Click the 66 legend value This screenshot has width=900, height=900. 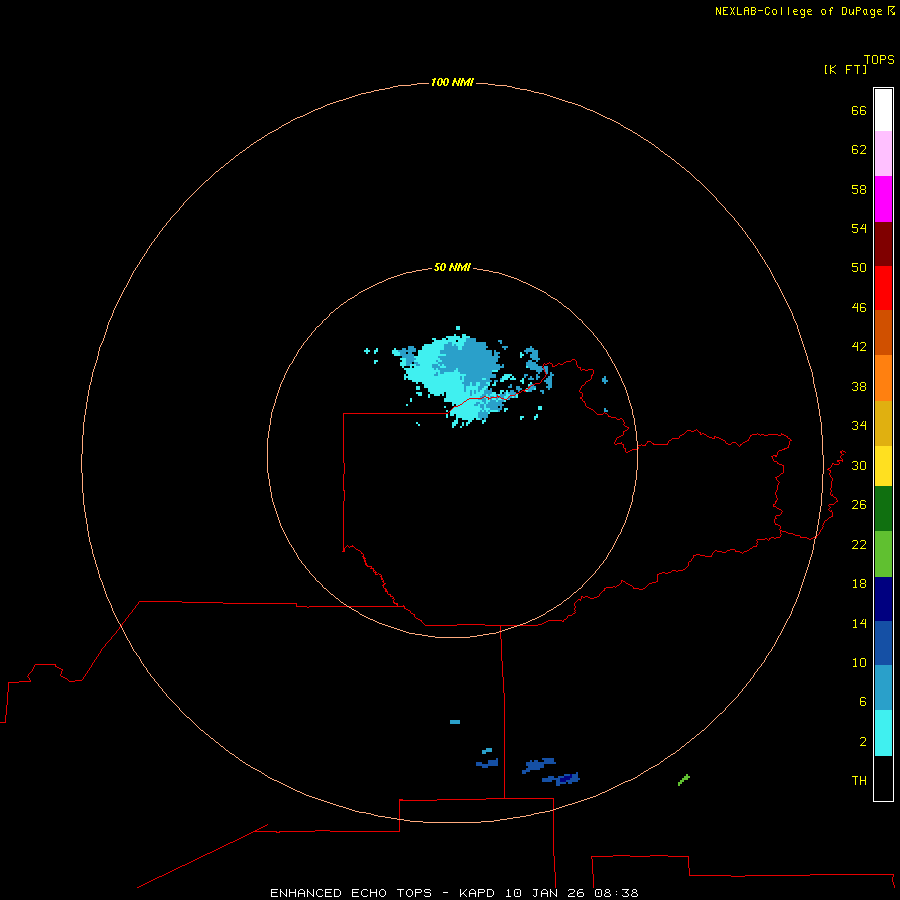tap(859, 110)
